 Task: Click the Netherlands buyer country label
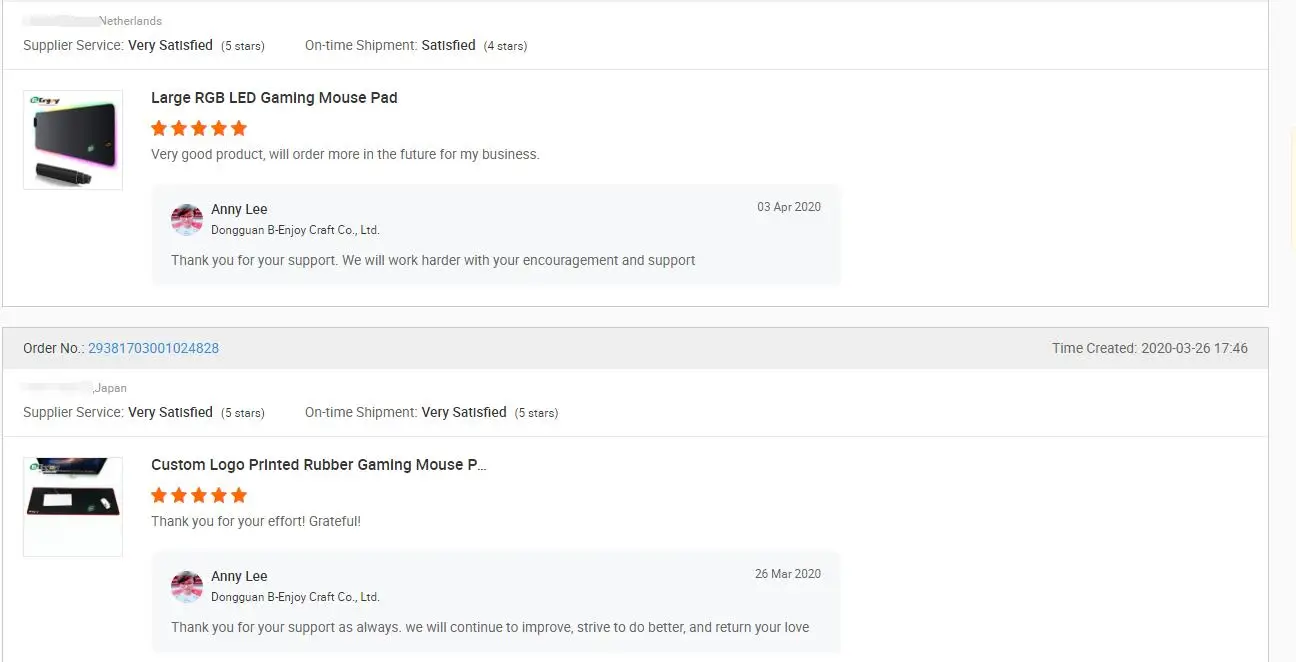coord(130,21)
